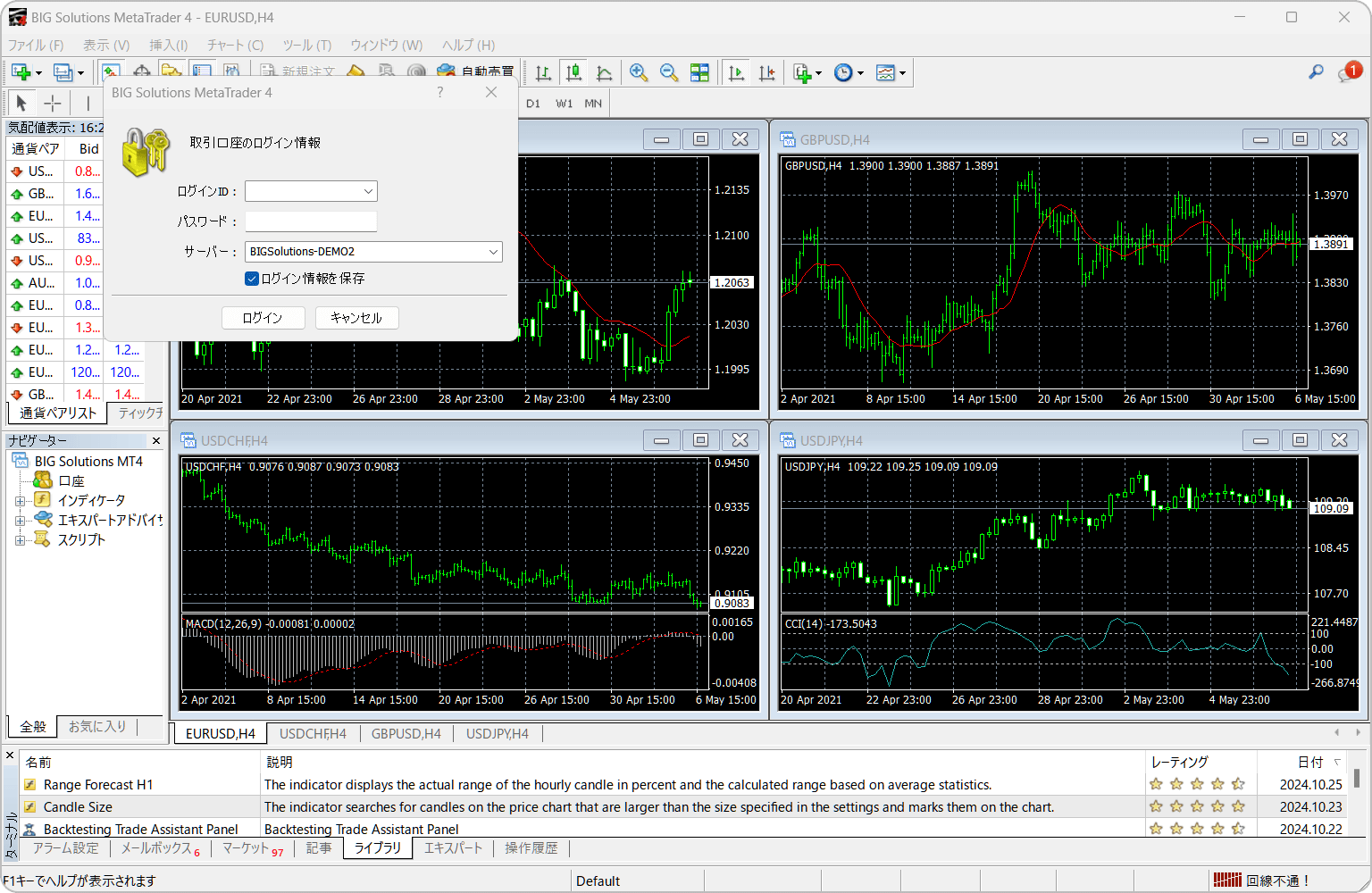
Task: Select the vertical line drawing tool
Action: (88, 103)
